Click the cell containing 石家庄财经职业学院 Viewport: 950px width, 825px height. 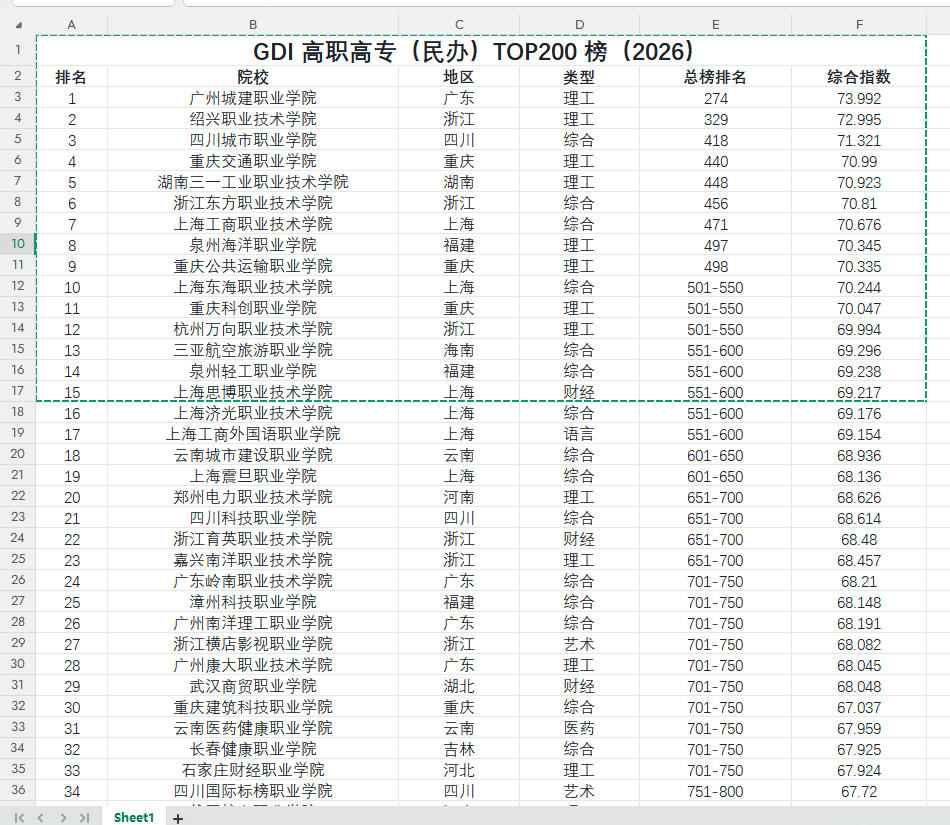252,770
